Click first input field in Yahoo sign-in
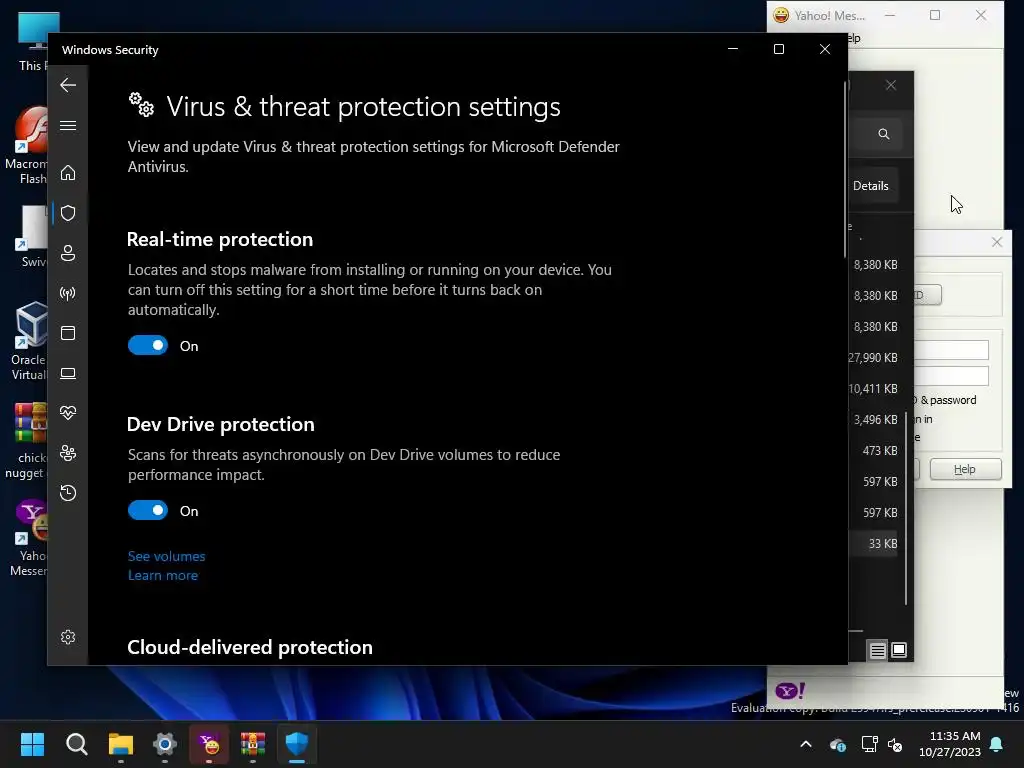This screenshot has width=1024, height=768. (951, 350)
